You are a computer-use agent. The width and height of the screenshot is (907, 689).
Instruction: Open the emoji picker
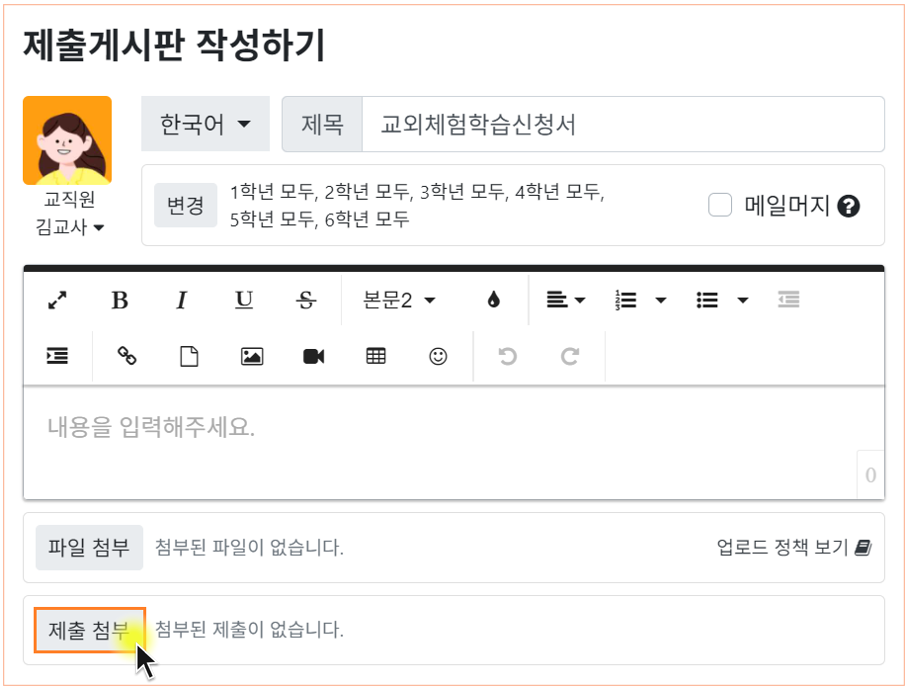pos(438,356)
